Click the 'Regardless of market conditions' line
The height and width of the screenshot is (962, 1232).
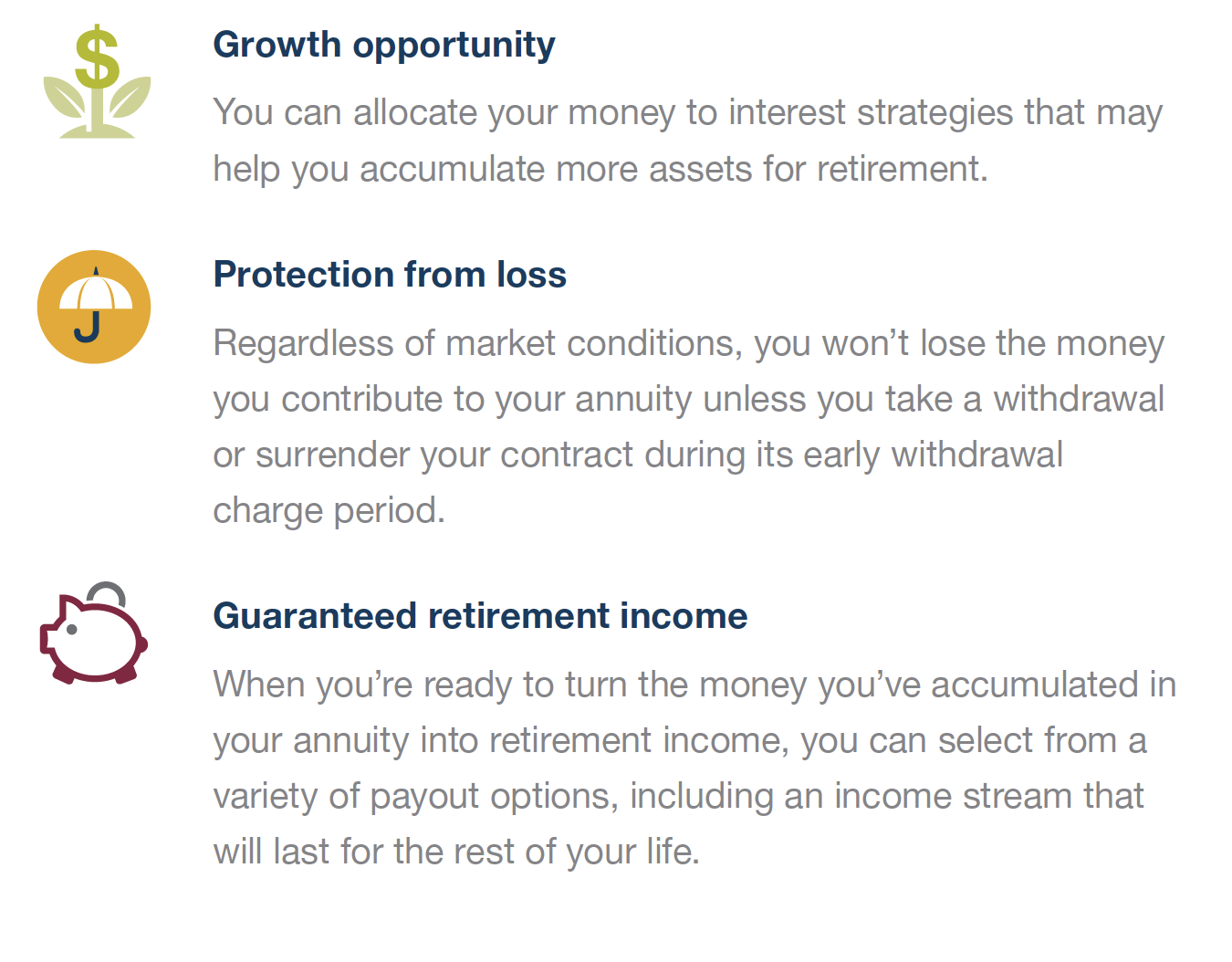pos(688,344)
